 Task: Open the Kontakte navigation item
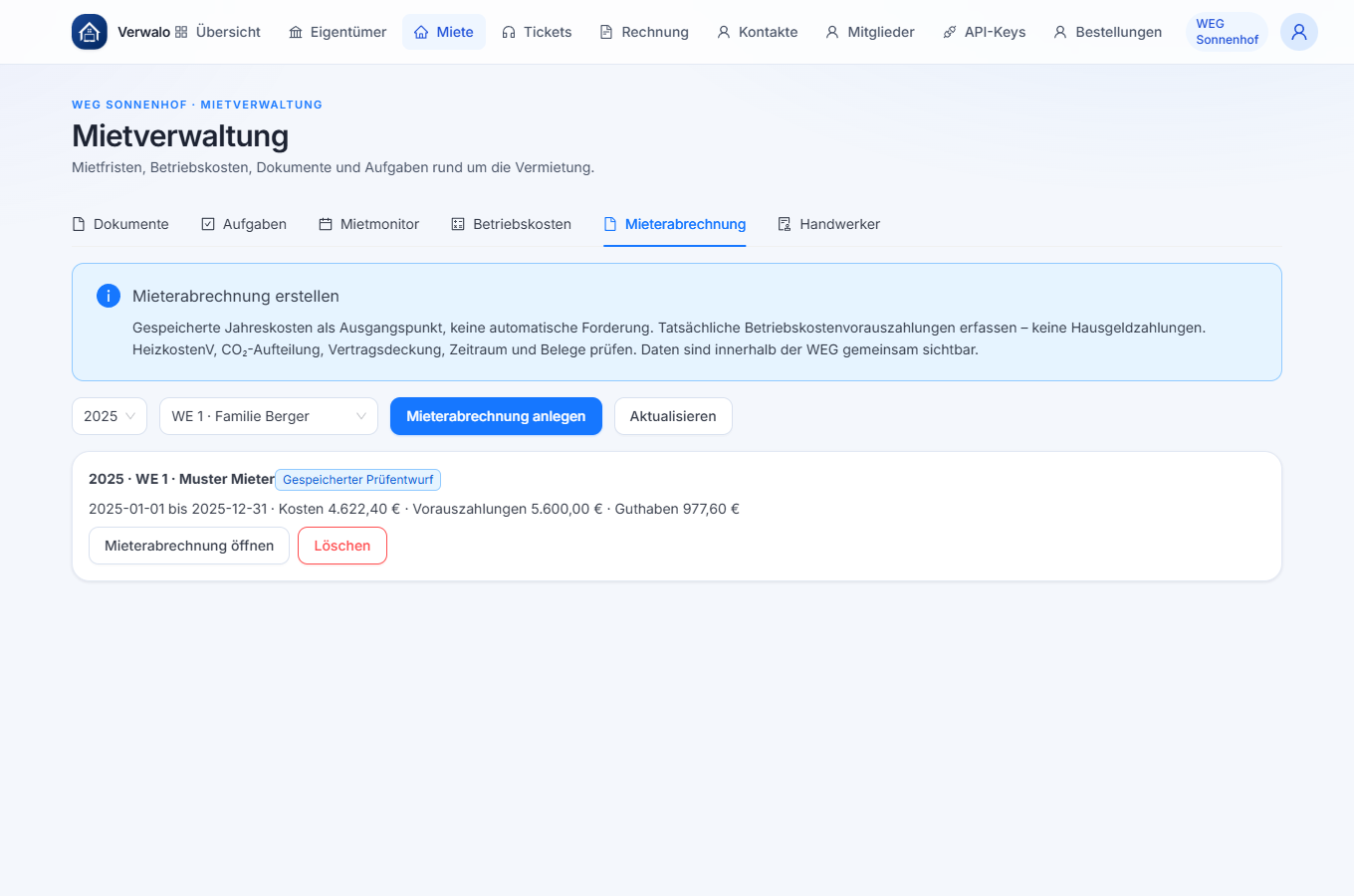[x=758, y=32]
